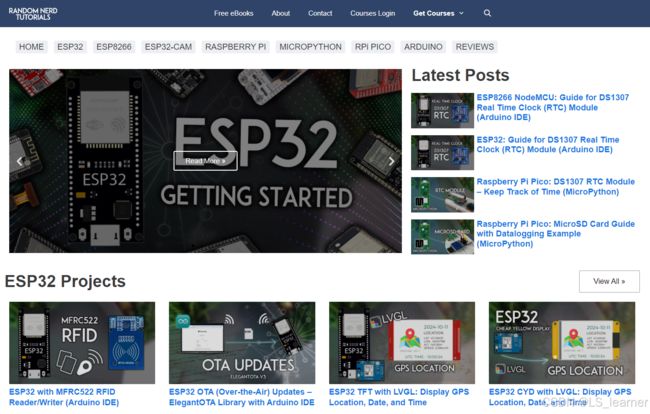Viewport: 650px width, 414px height.
Task: Open ESP32 Cheap Yellow Display GPS image
Action: (x=562, y=343)
